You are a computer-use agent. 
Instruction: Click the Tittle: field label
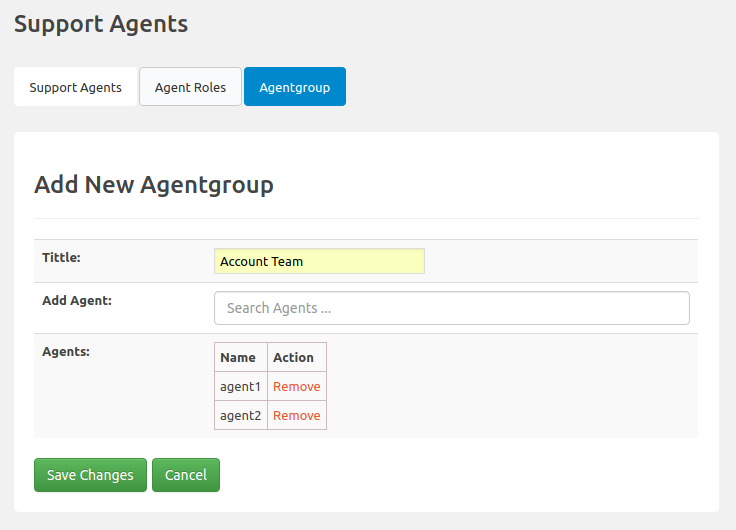click(x=61, y=258)
